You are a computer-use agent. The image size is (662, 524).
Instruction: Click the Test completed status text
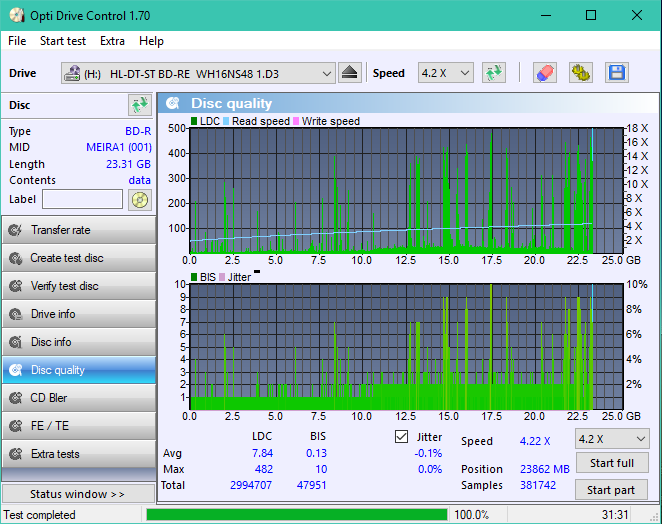click(x=39, y=515)
